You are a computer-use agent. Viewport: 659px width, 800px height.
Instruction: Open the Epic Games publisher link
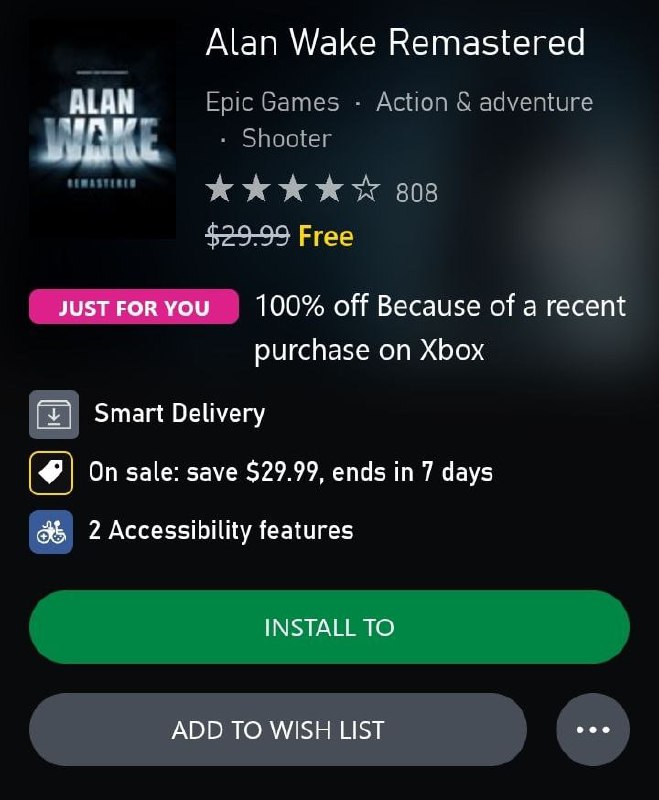coord(272,102)
